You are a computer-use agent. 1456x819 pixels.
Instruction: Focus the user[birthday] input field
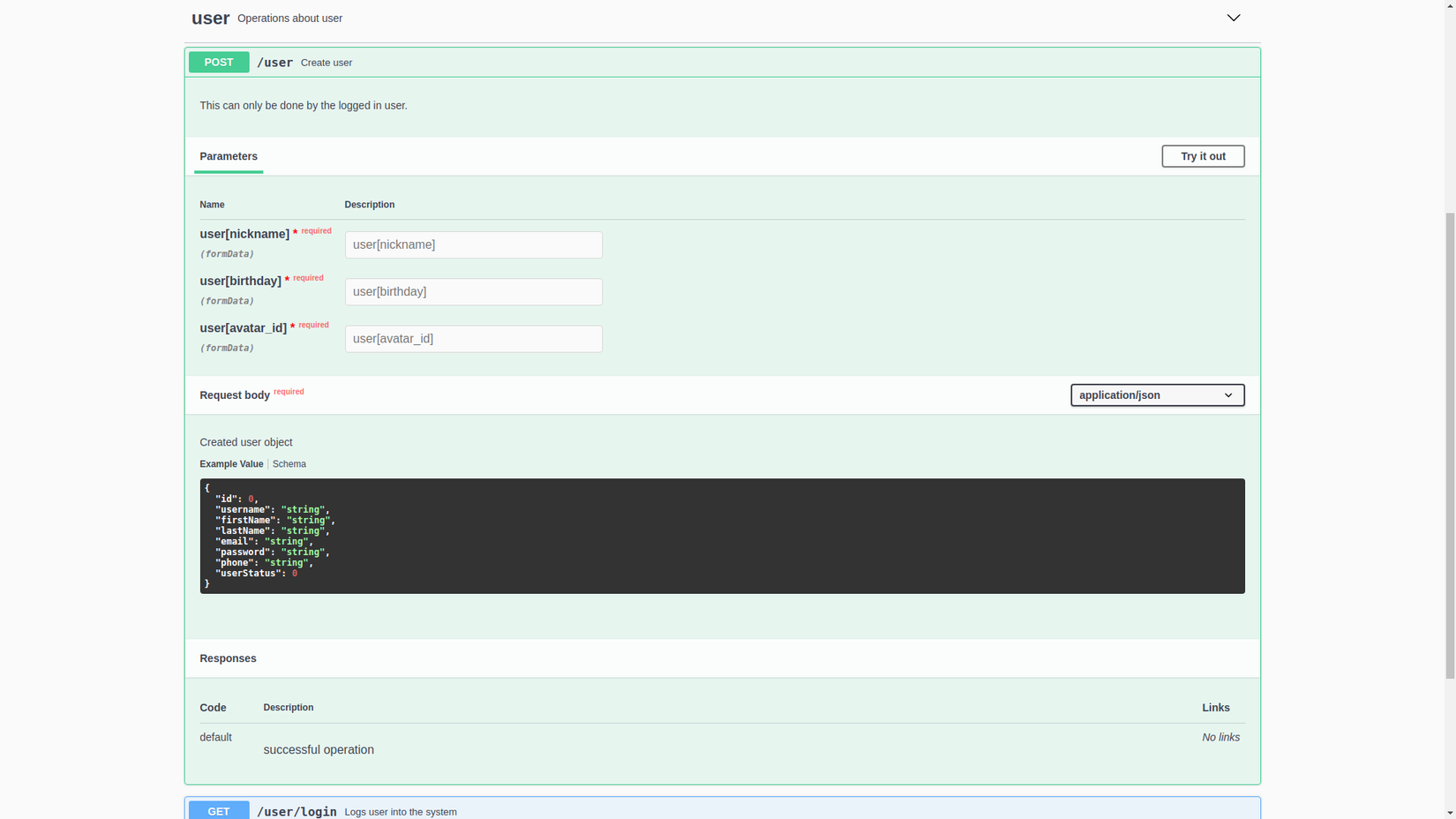[x=474, y=292]
